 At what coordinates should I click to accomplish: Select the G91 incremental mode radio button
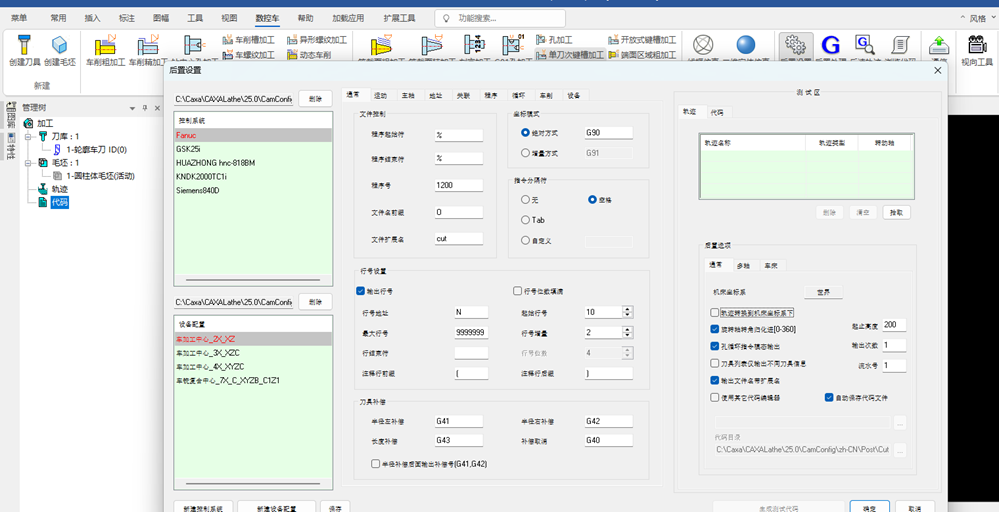tap(525, 153)
